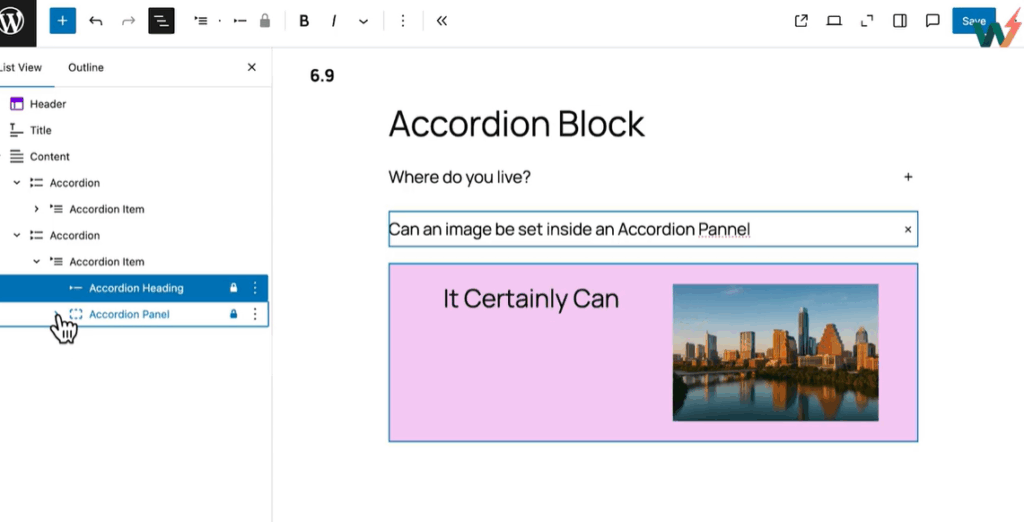
Task: Open block options three-dot menu in toolbar
Action: [x=403, y=21]
